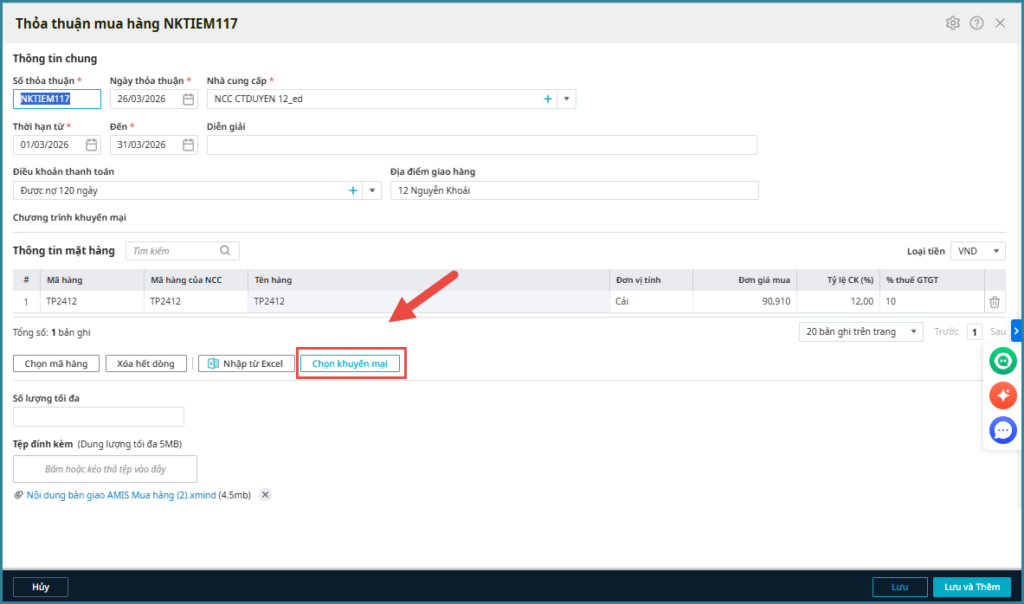
Task: Open the Loại tiền VND dropdown
Action: coord(978,251)
